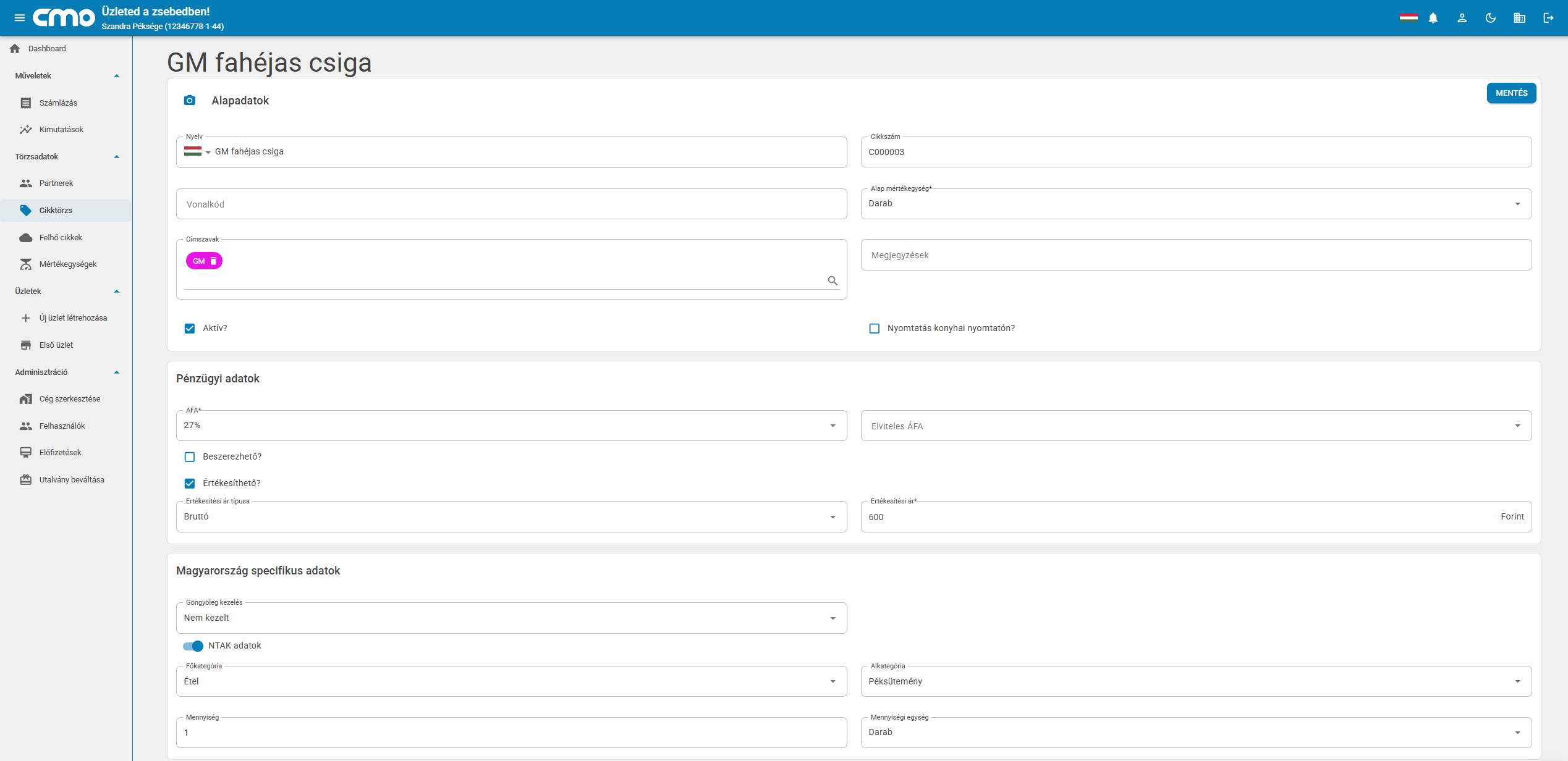This screenshot has height=761, width=1568.
Task: Open the Nyelv flag dropdown in the form
Action: click(198, 151)
